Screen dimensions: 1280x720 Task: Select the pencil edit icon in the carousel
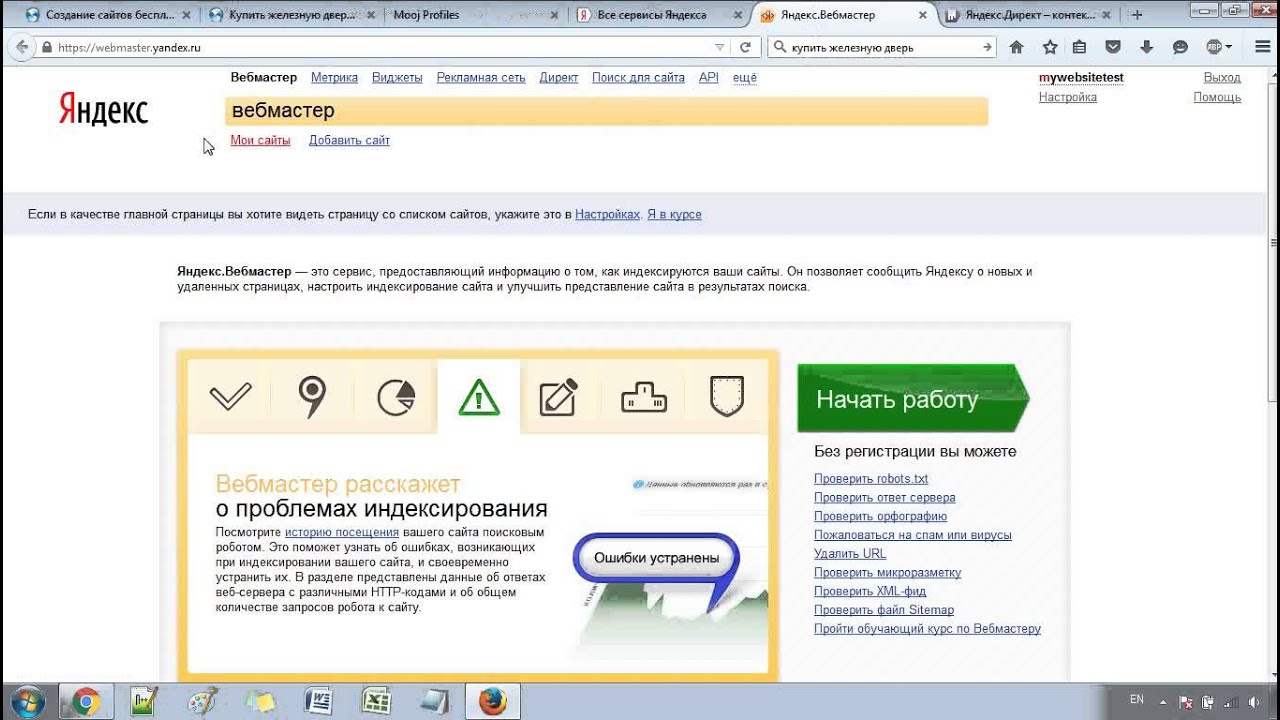click(x=559, y=397)
